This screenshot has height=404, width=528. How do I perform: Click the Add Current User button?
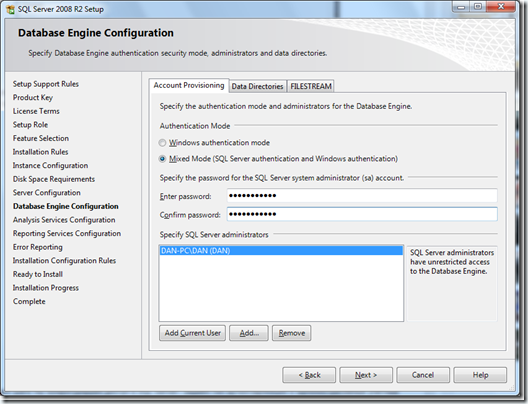click(x=193, y=333)
